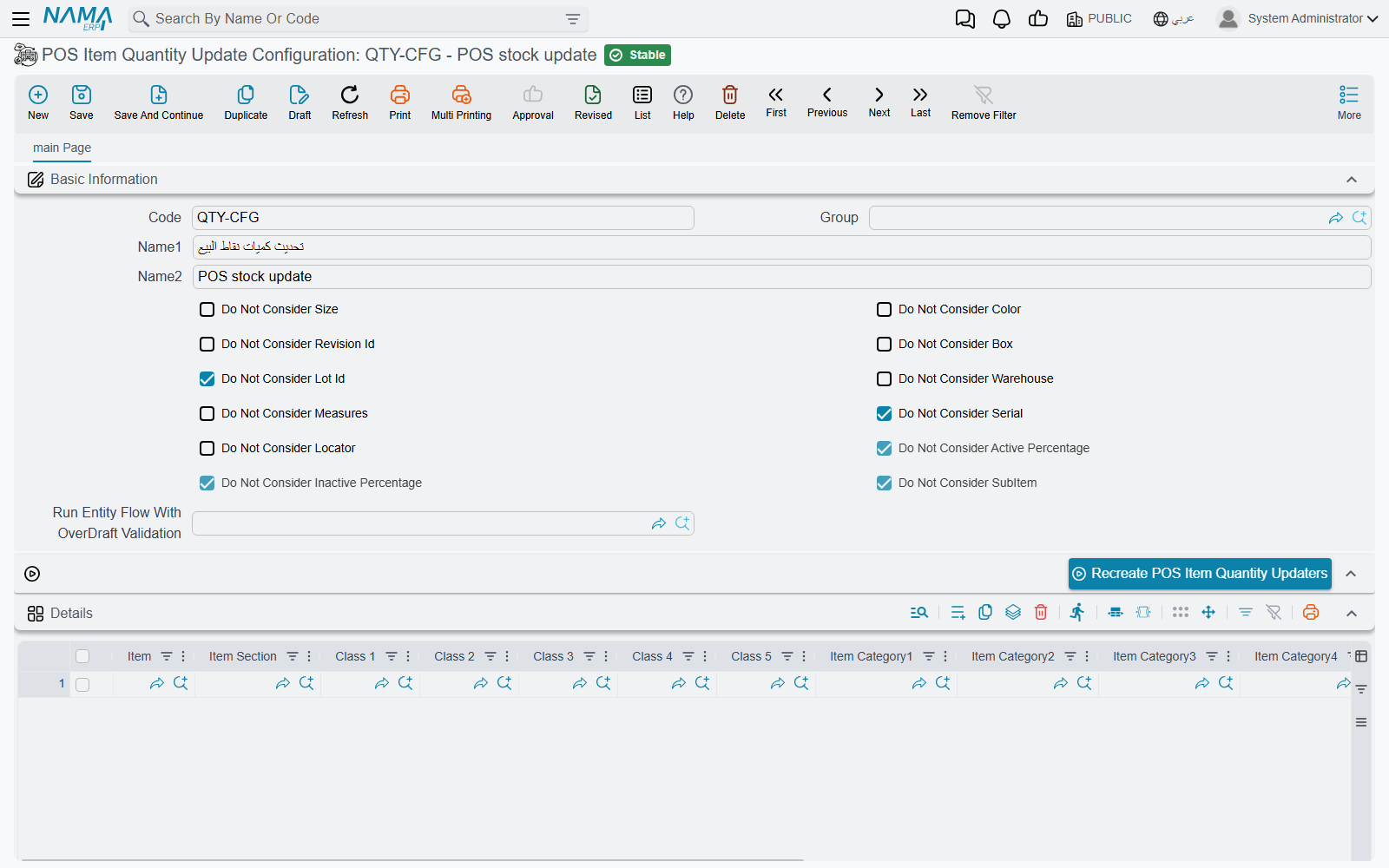The image size is (1389, 868).
Task: Switch to the main Page tab
Action: 62,148
